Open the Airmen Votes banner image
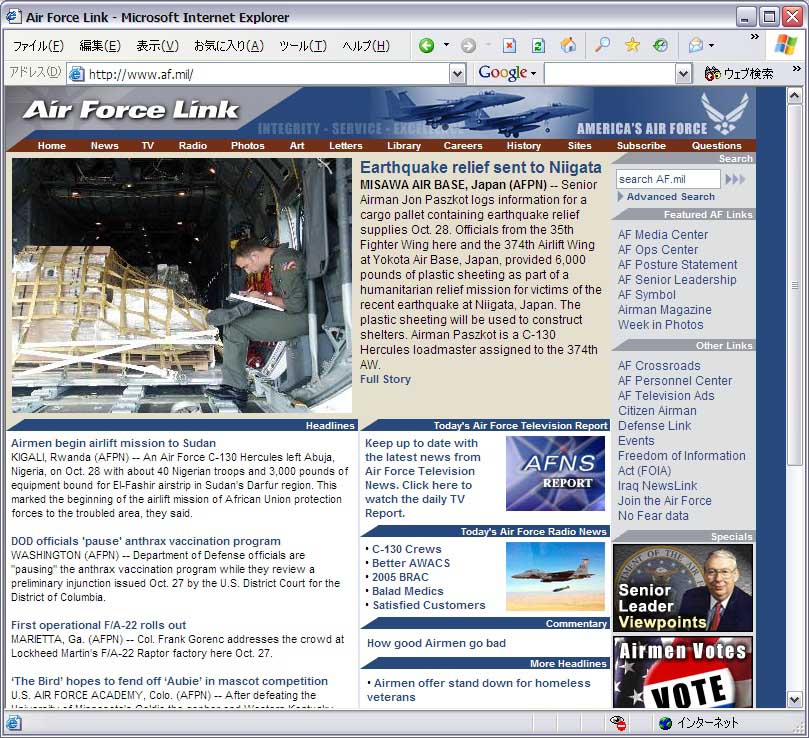 coord(683,672)
